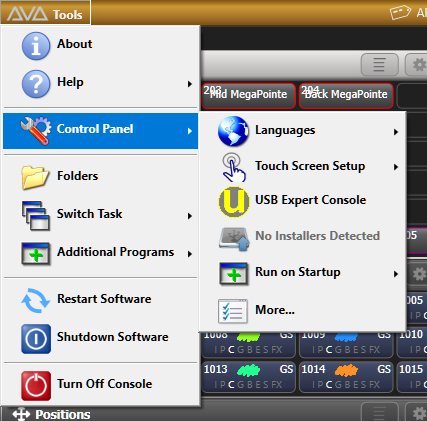Click the yellow Folders icon
The height and width of the screenshot is (421, 427).
[x=35, y=178]
